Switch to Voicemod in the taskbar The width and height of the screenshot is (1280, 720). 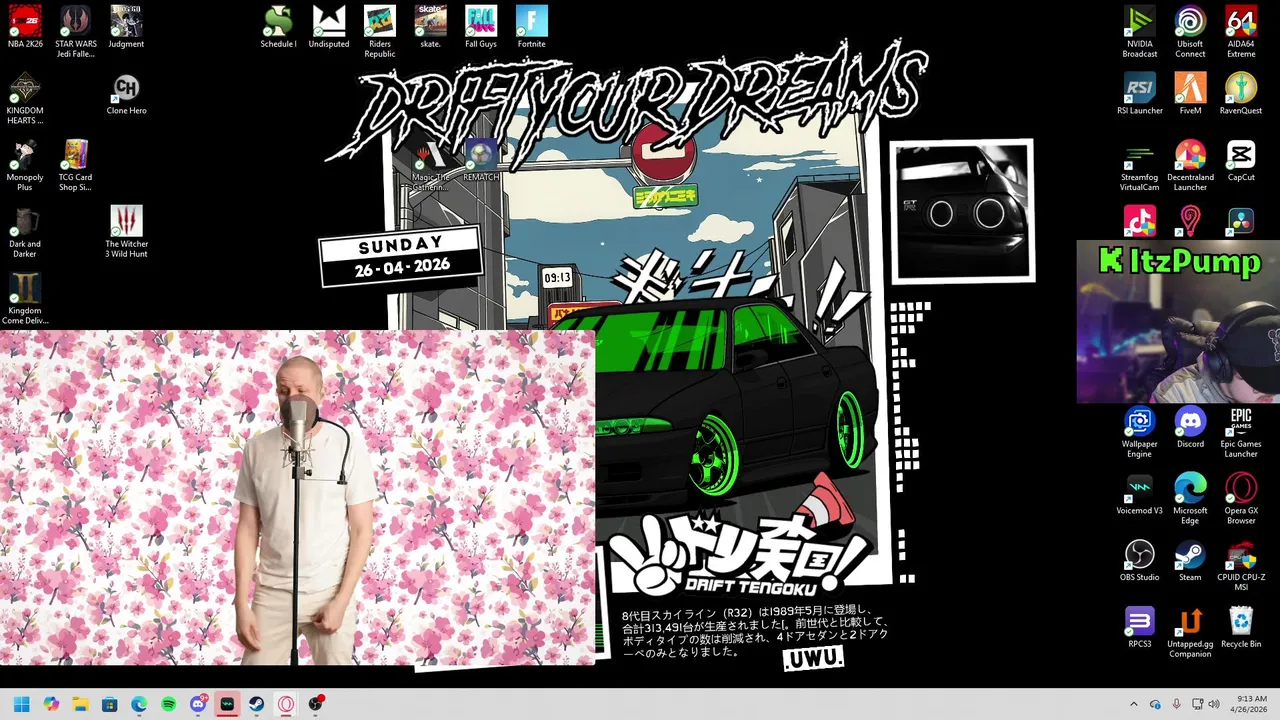[x=227, y=704]
